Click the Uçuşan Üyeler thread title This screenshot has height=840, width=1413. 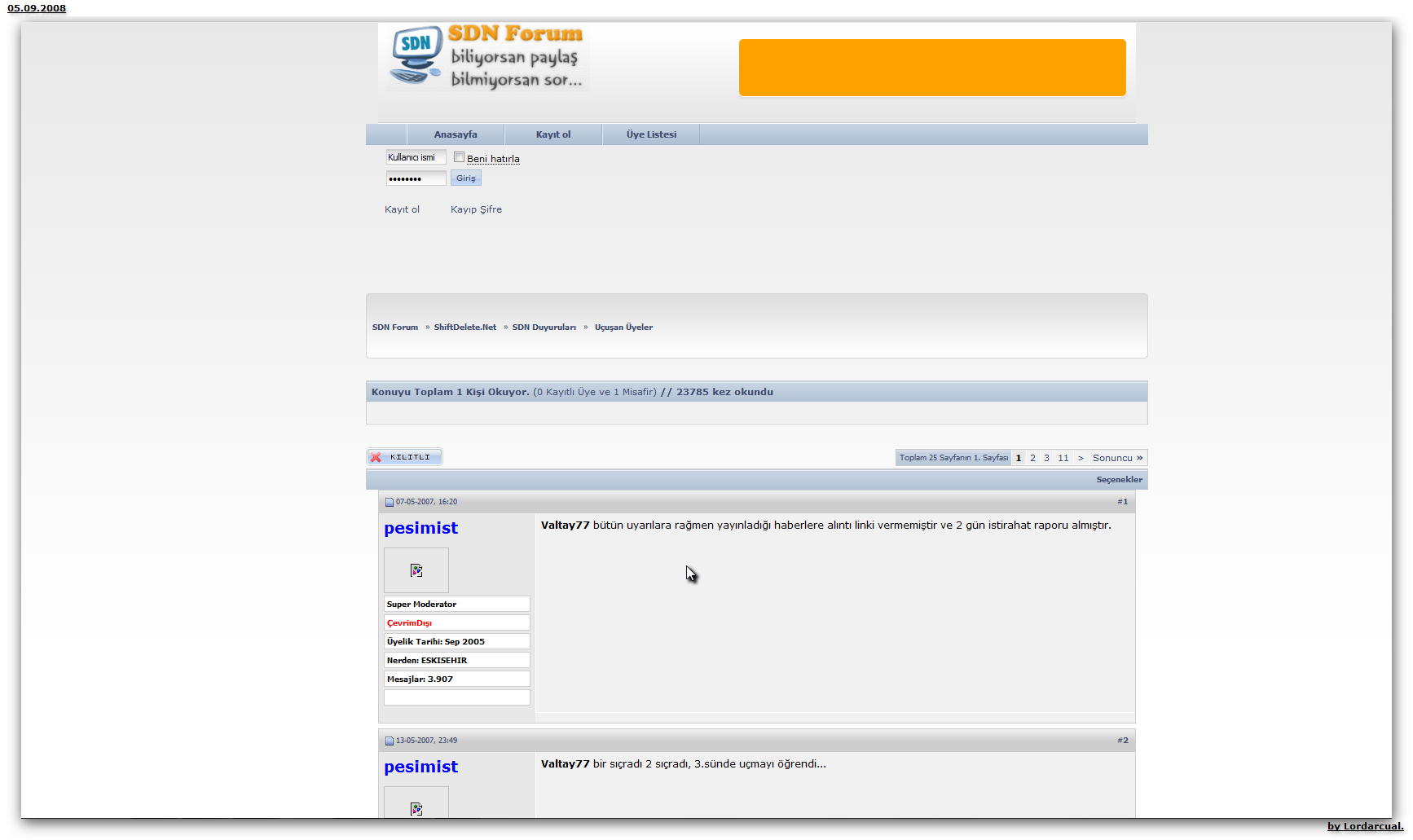tap(623, 328)
